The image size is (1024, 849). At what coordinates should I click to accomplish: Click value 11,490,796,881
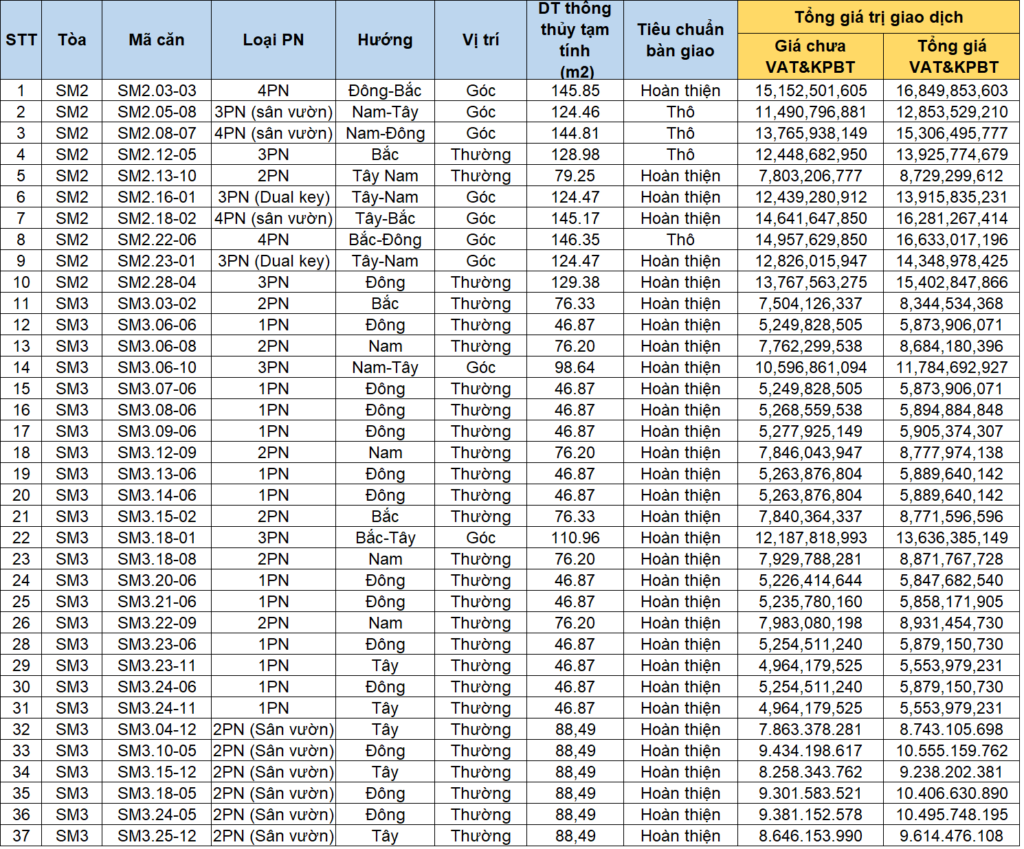coord(810,112)
